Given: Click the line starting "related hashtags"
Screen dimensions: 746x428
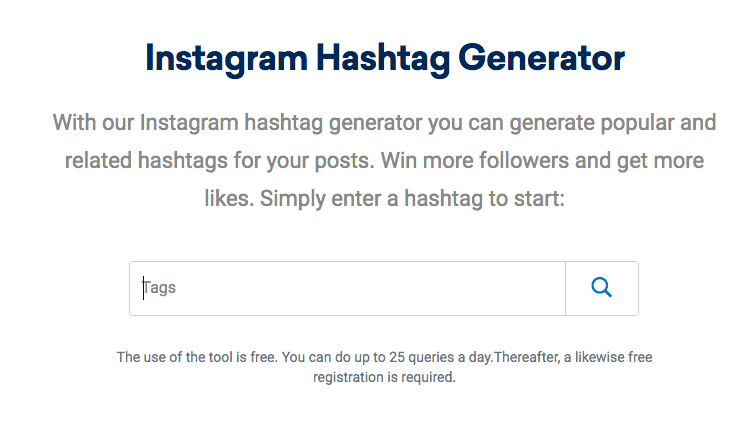Looking at the screenshot, I should (x=385, y=160).
